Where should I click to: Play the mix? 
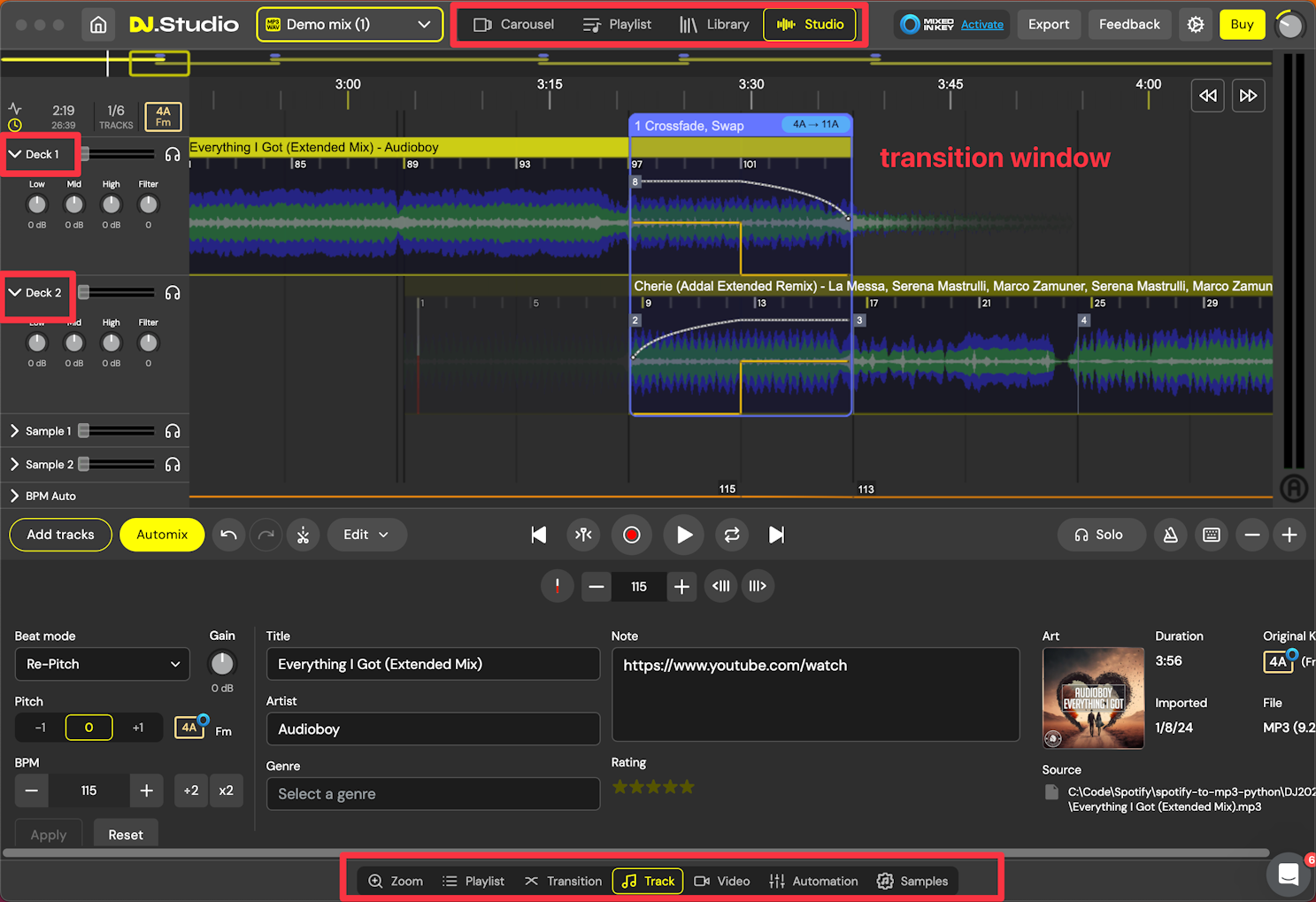[683, 535]
